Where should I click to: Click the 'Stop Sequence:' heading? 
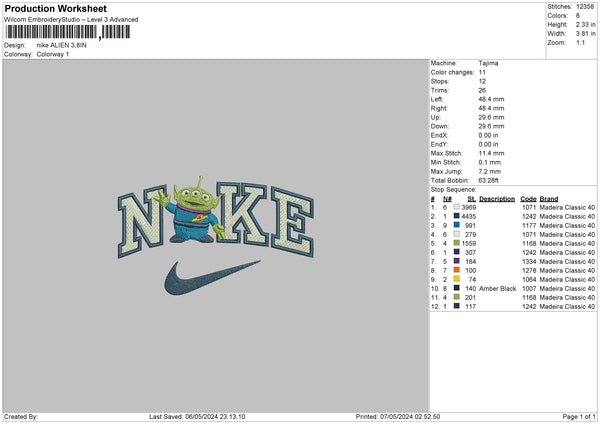pos(453,189)
